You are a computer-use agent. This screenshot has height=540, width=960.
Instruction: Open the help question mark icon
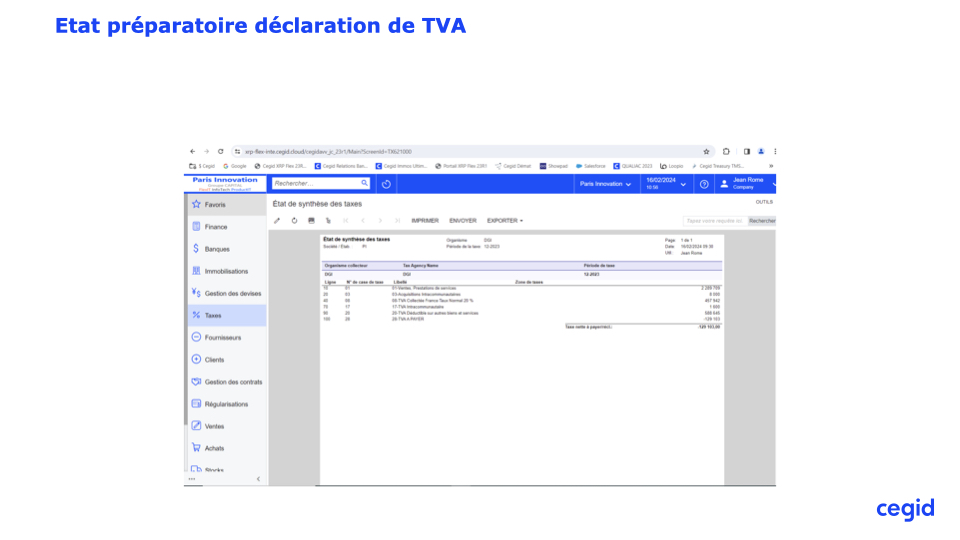[704, 184]
